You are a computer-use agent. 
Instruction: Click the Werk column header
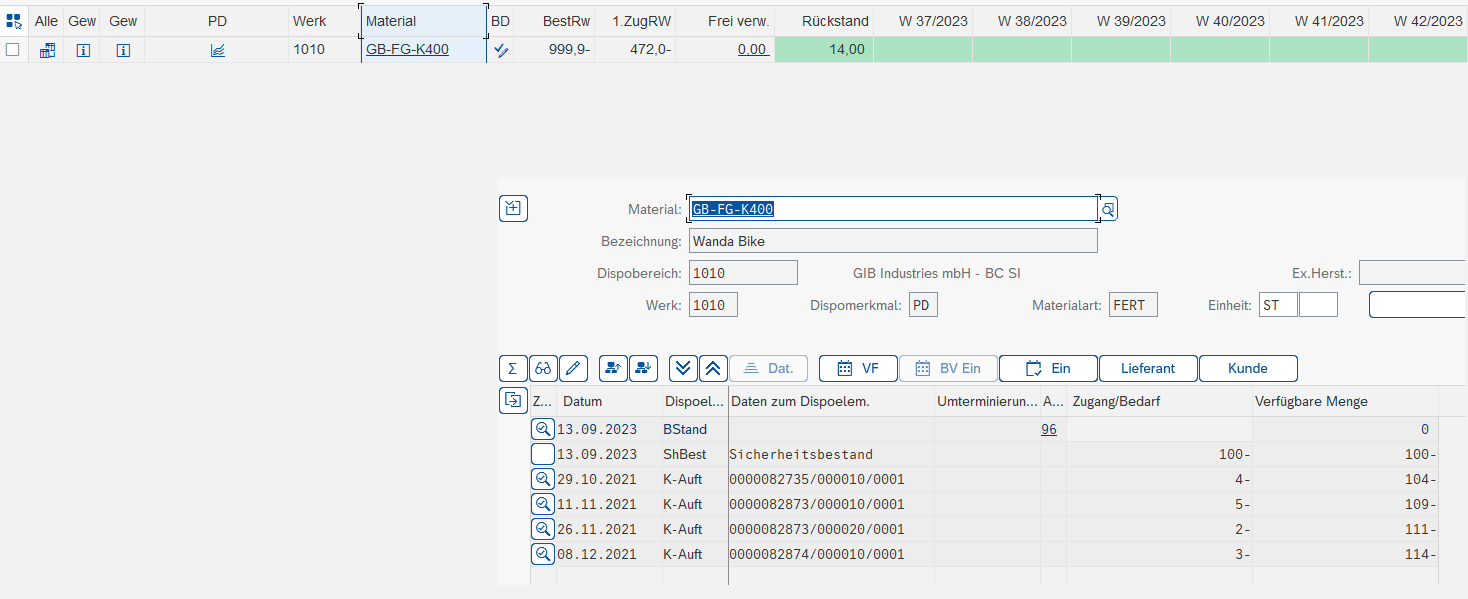point(309,20)
